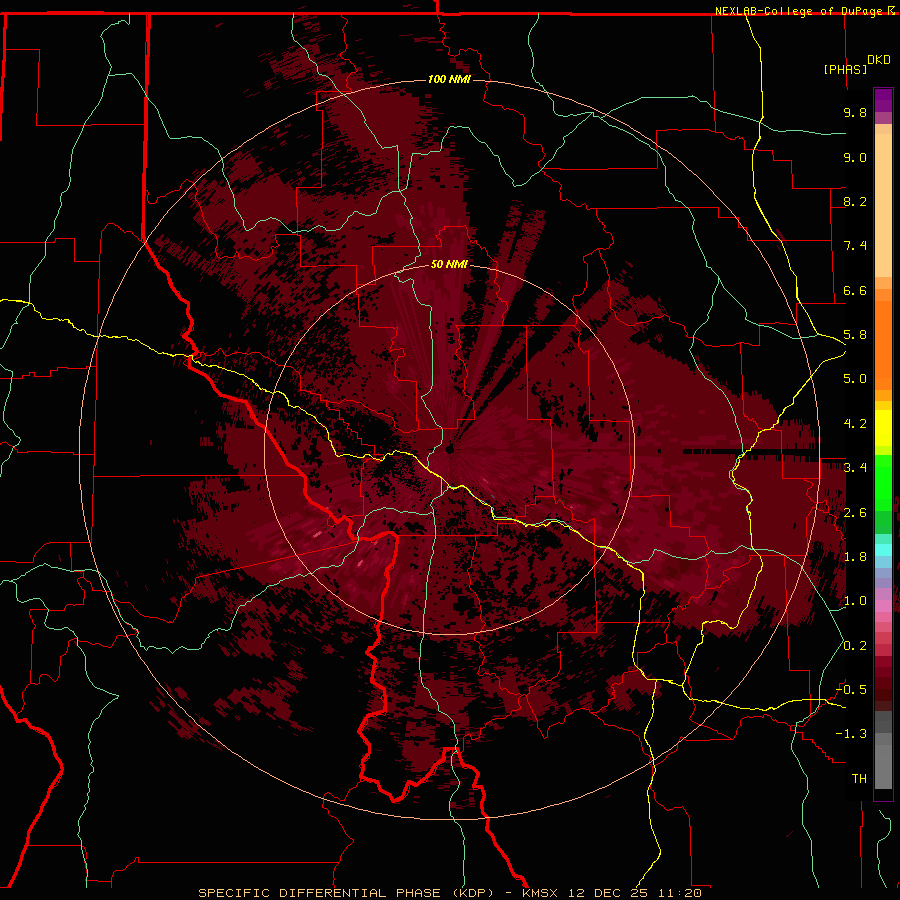Select the 3.4 value on the color scale
900x900 pixels.
point(855,468)
